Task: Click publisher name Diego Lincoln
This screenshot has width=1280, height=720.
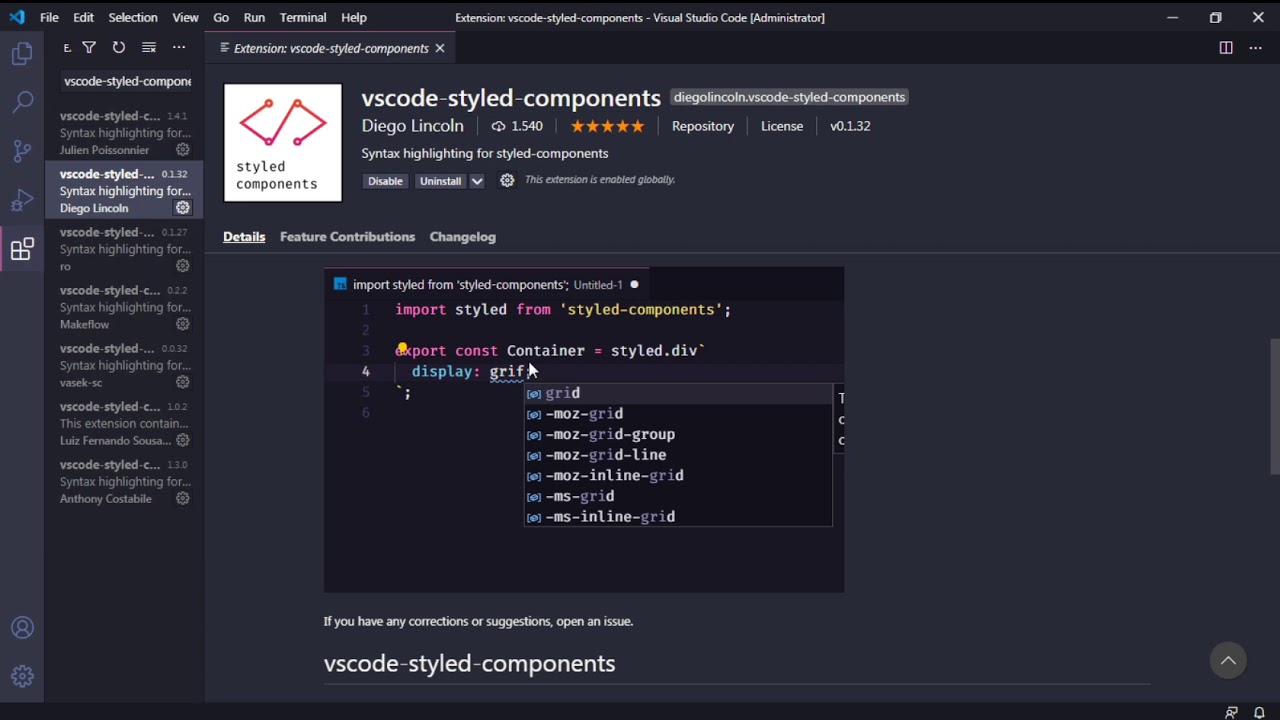Action: point(412,126)
